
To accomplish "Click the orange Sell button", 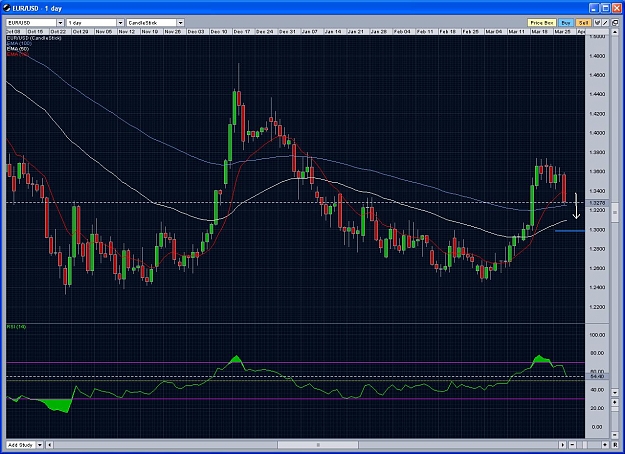I will pos(583,23).
